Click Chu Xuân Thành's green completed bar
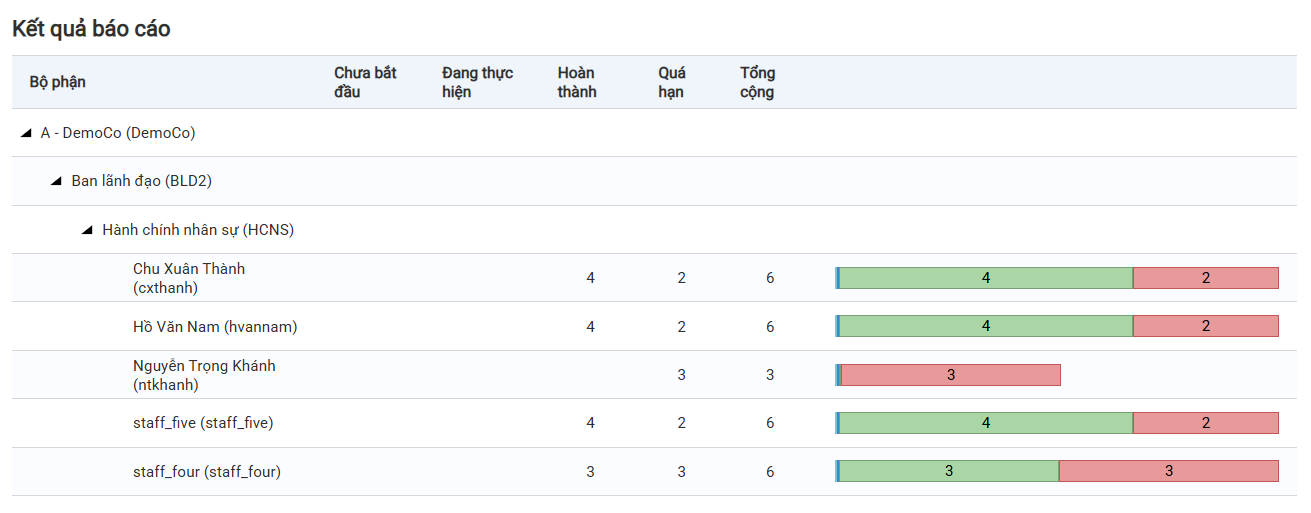Viewport: 1311px width, 513px height. [985, 278]
